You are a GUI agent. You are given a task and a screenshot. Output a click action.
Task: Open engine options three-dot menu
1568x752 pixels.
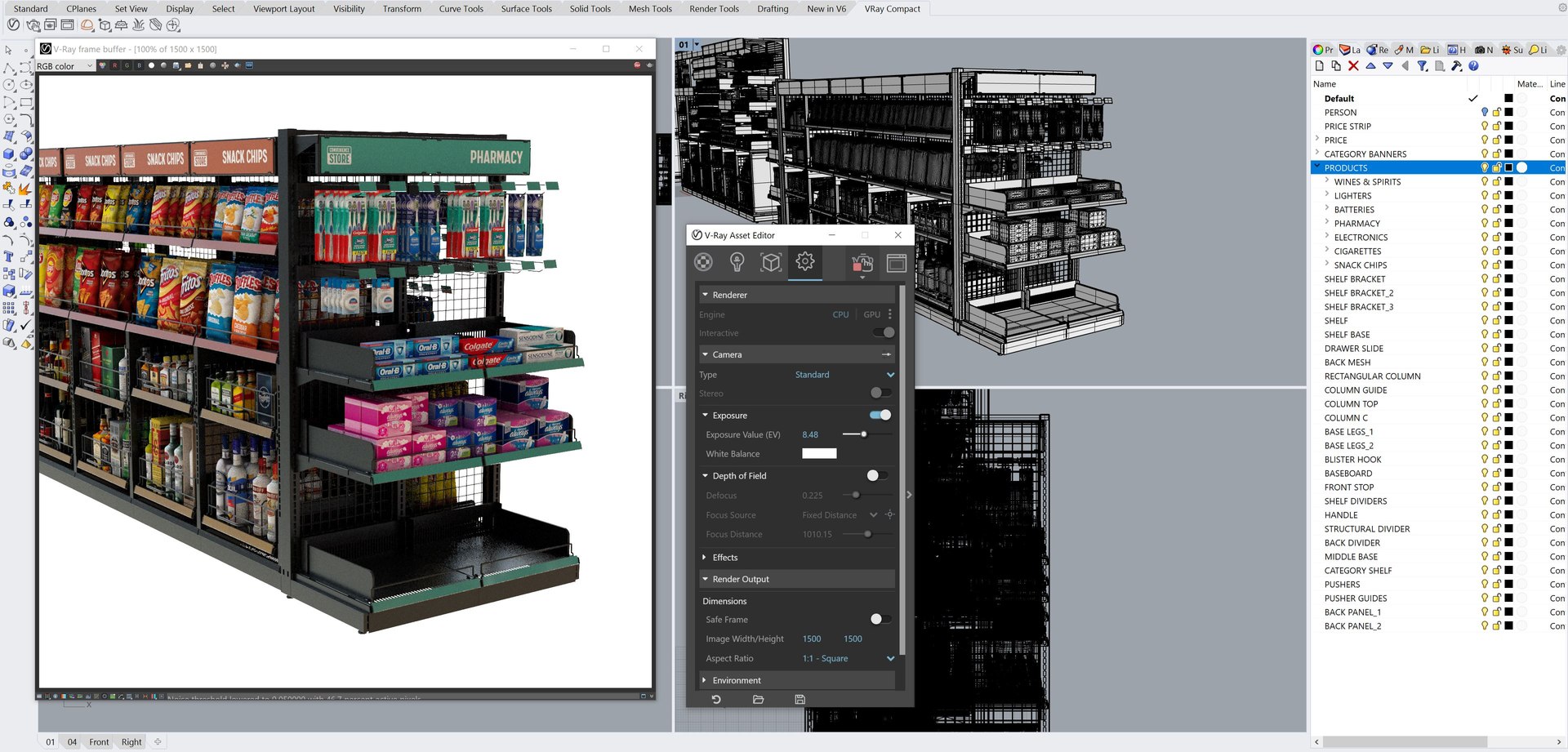(890, 314)
